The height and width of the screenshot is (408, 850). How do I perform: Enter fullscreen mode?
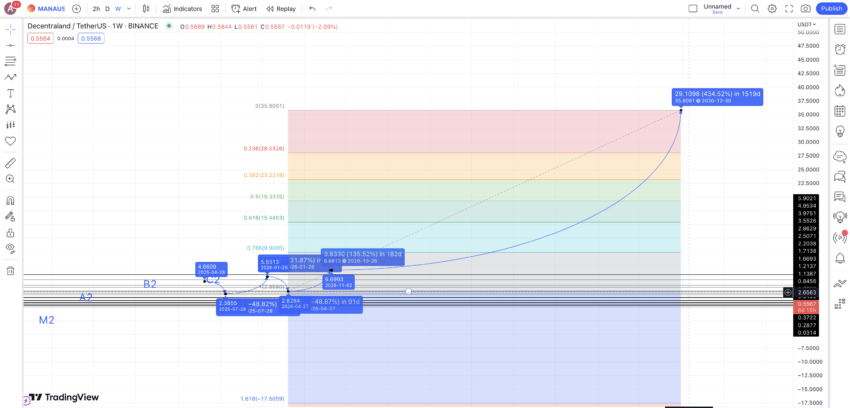(789, 8)
